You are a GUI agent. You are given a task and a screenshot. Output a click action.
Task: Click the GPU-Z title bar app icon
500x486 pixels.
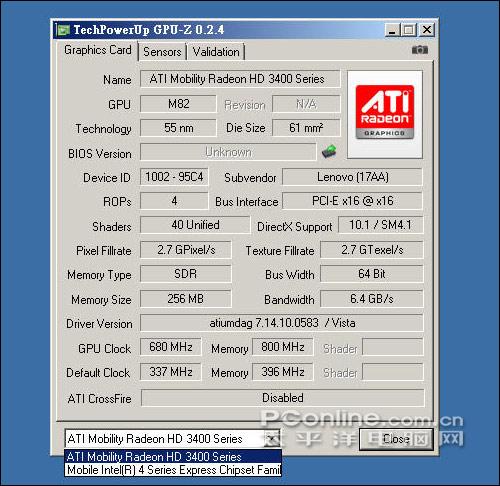pos(63,30)
